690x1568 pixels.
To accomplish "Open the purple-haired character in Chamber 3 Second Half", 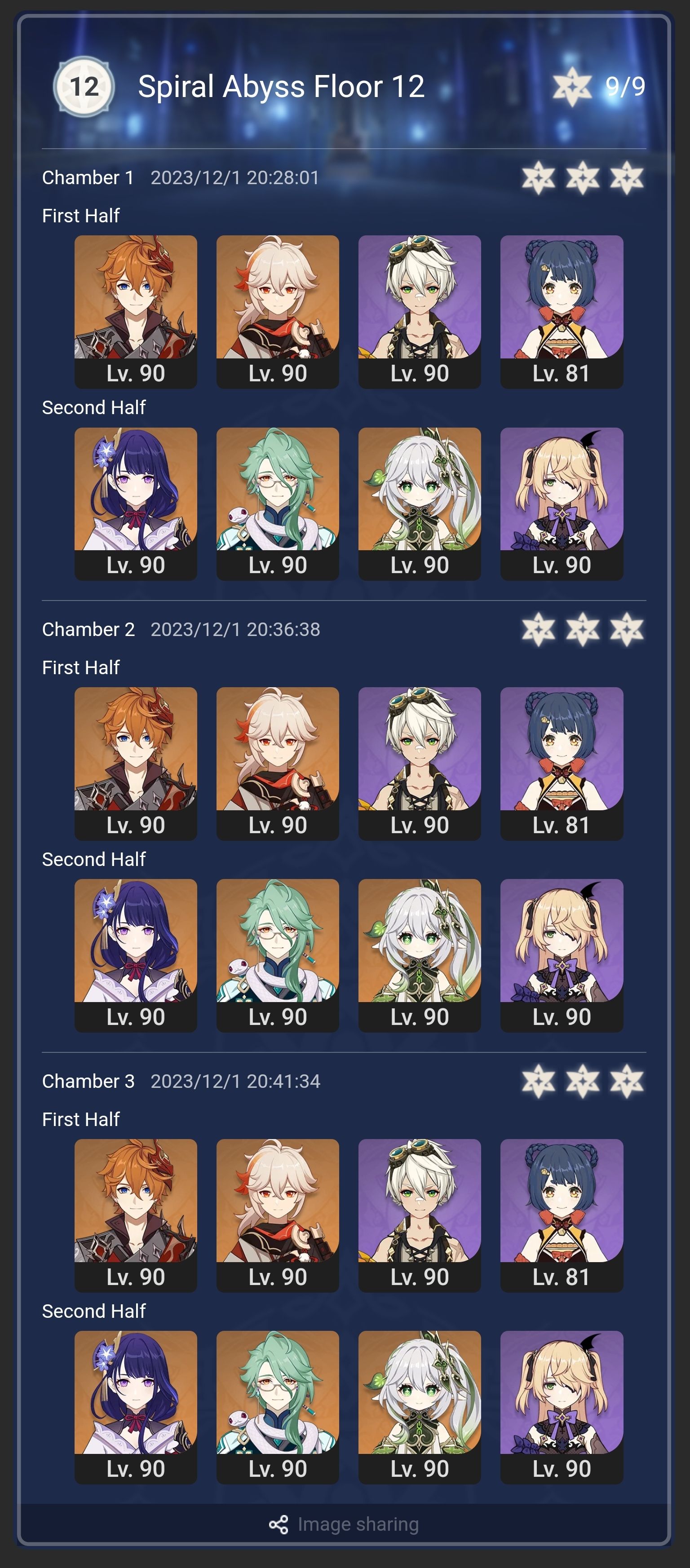I will (x=136, y=1407).
